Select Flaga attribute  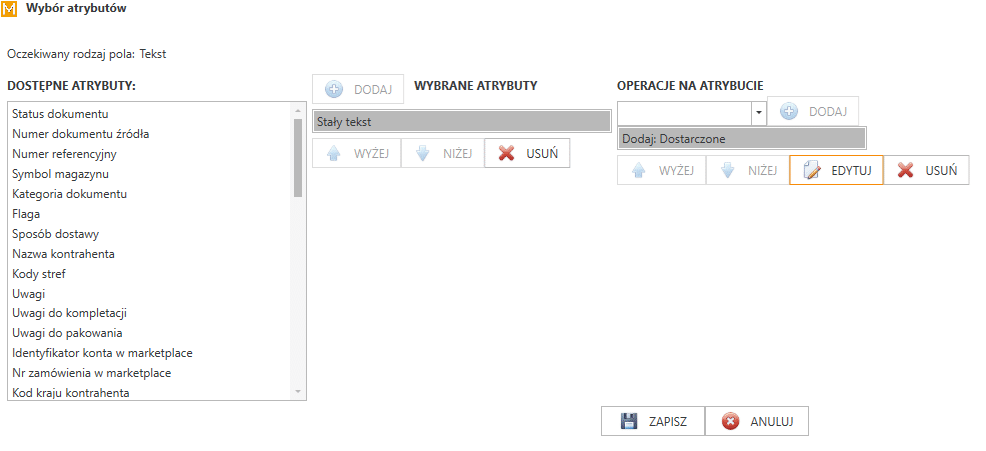151,214
